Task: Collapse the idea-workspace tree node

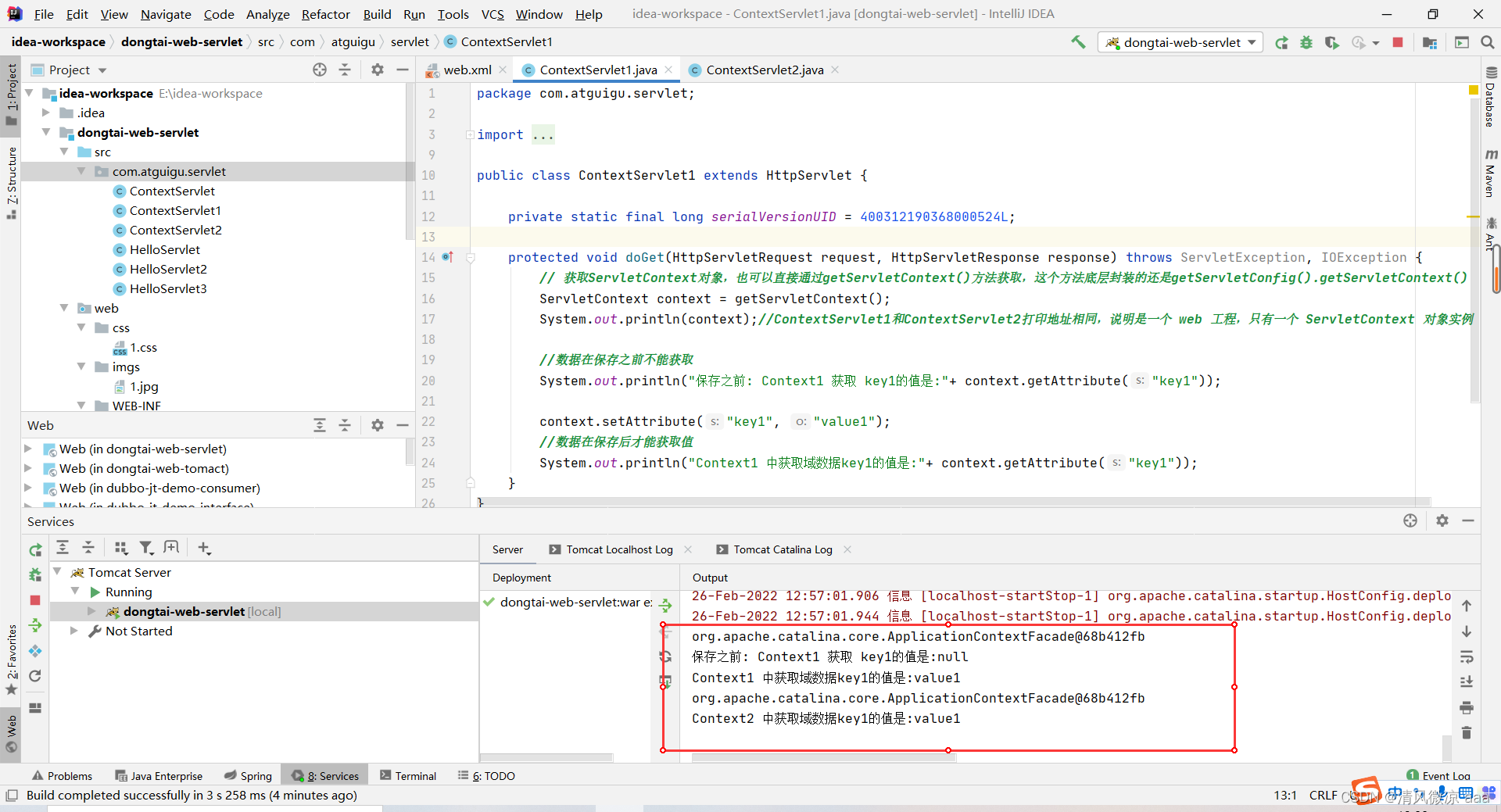Action: coord(30,93)
